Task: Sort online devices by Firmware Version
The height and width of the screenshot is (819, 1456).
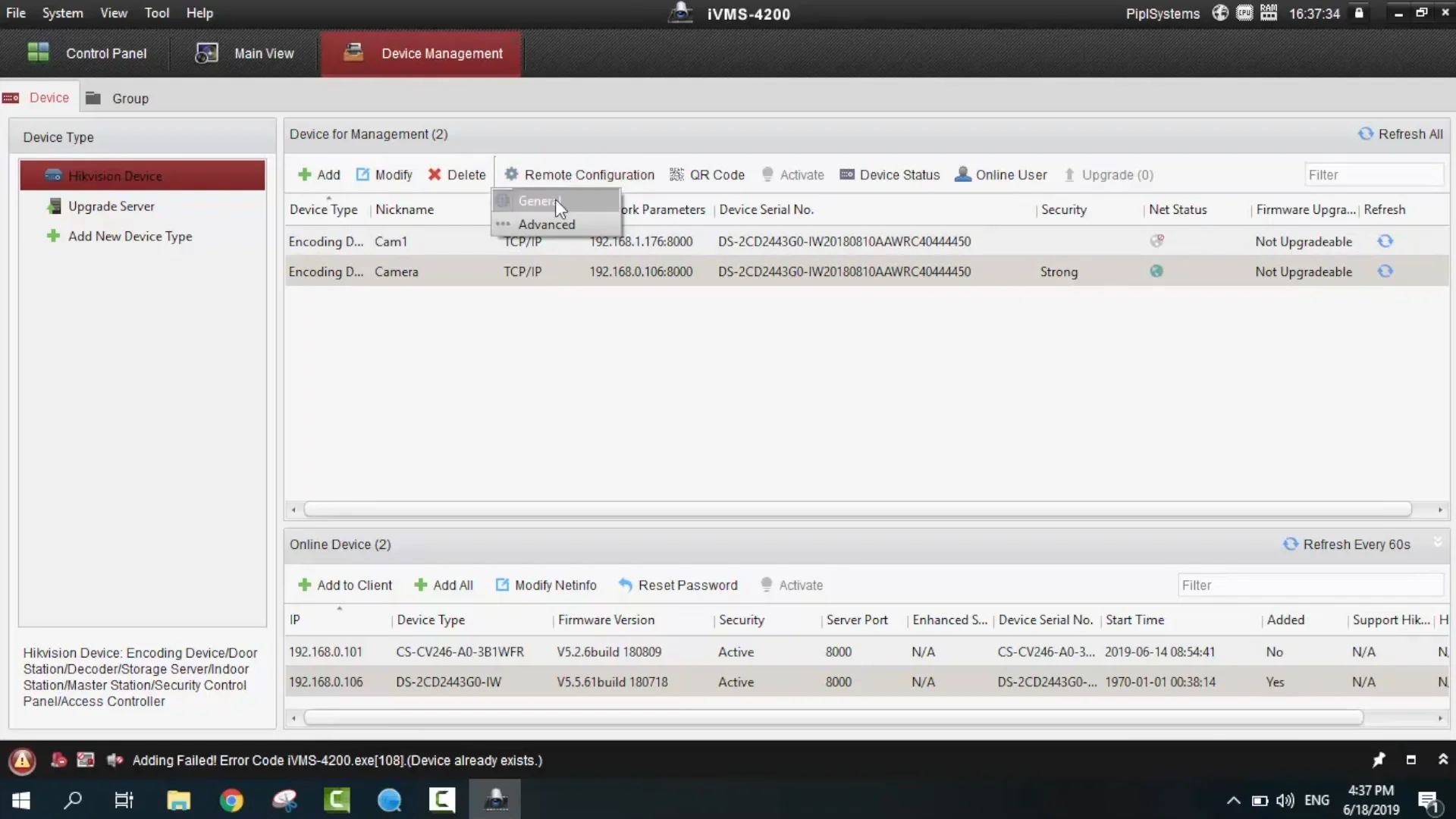Action: [606, 620]
